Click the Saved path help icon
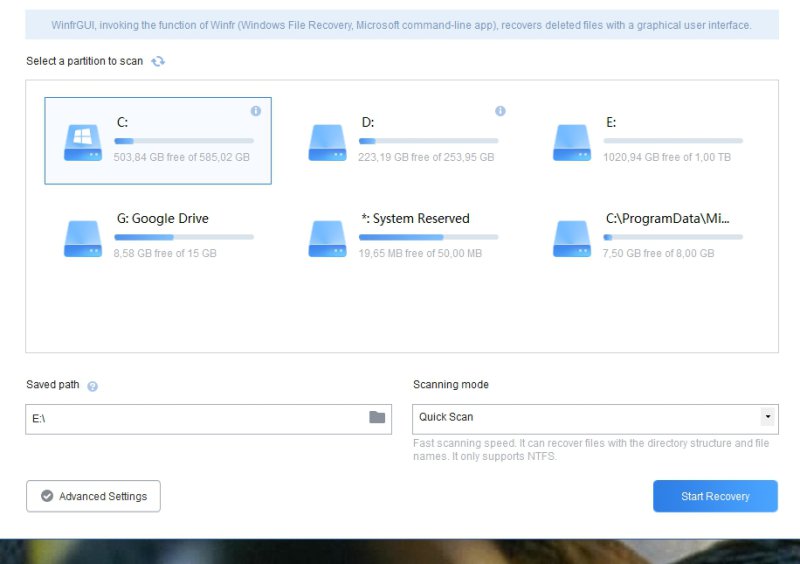This screenshot has height=564, width=800. [x=92, y=386]
